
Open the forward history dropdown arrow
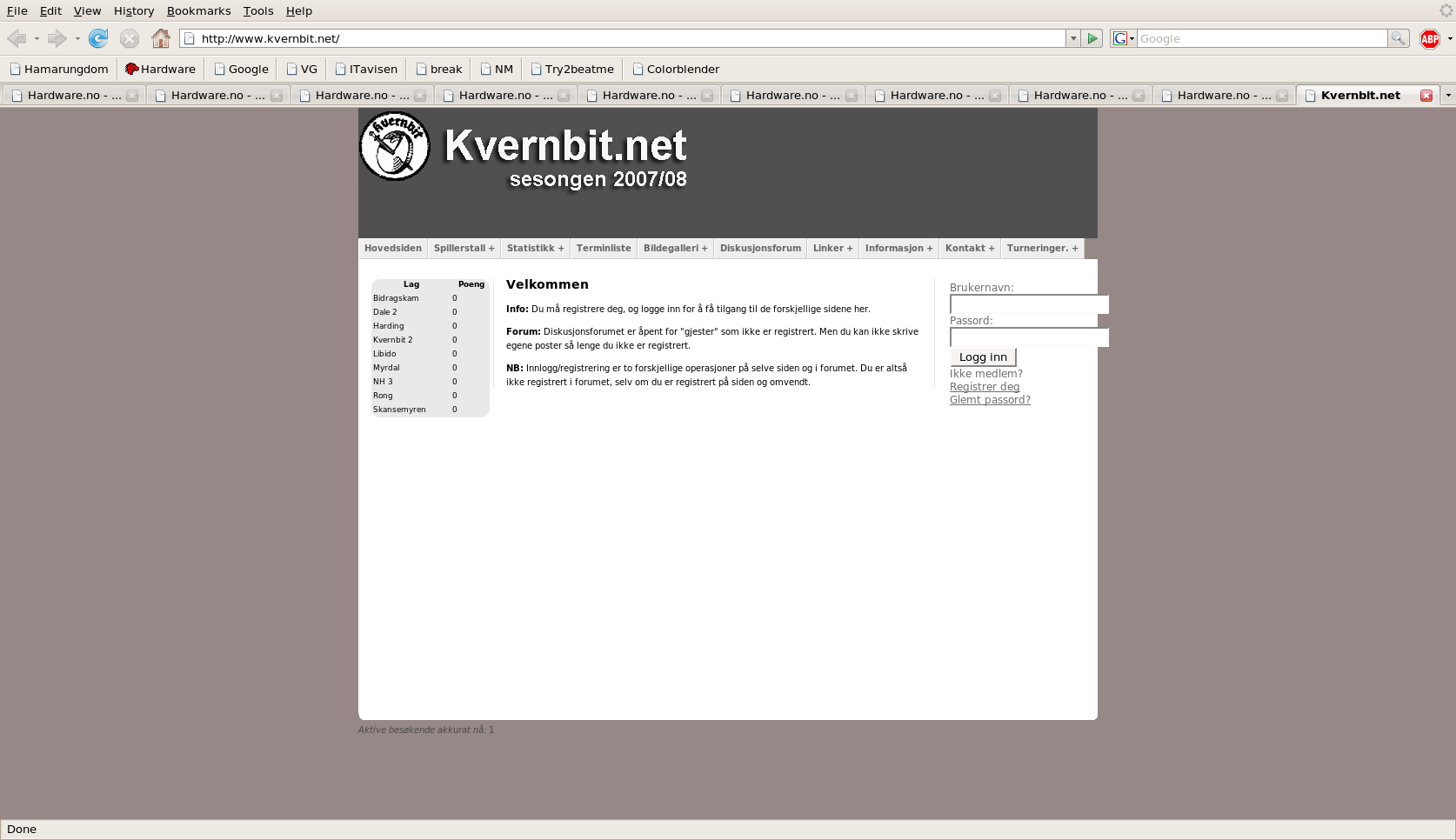click(77, 38)
